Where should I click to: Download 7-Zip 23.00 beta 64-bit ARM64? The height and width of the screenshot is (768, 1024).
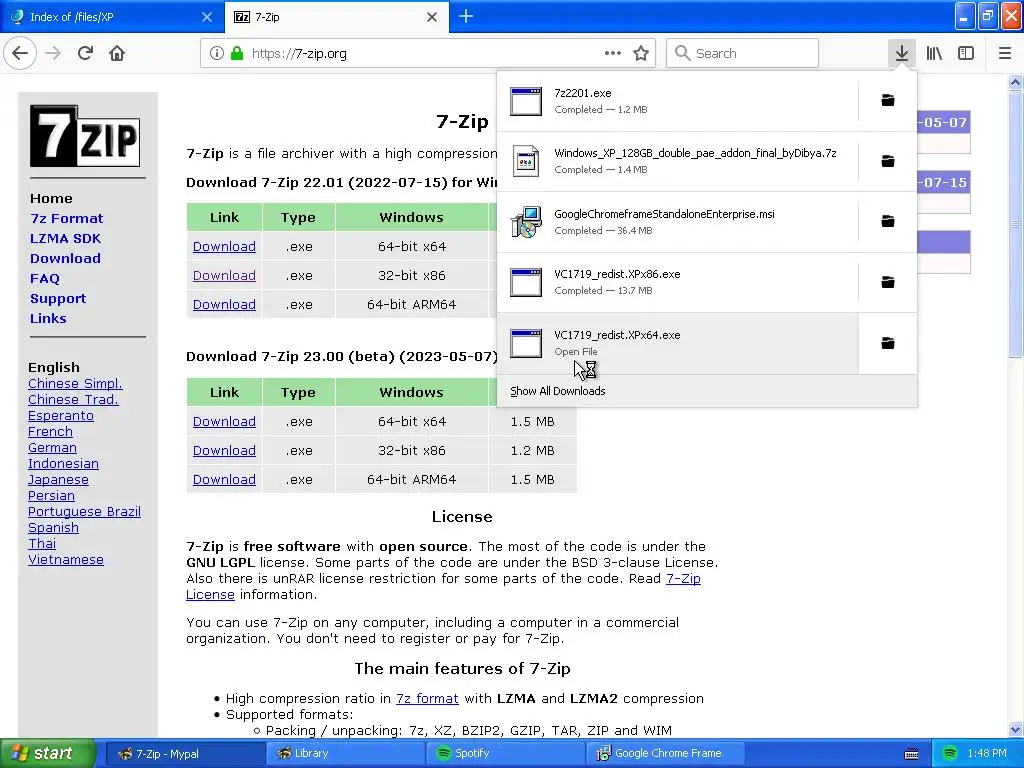click(x=224, y=479)
